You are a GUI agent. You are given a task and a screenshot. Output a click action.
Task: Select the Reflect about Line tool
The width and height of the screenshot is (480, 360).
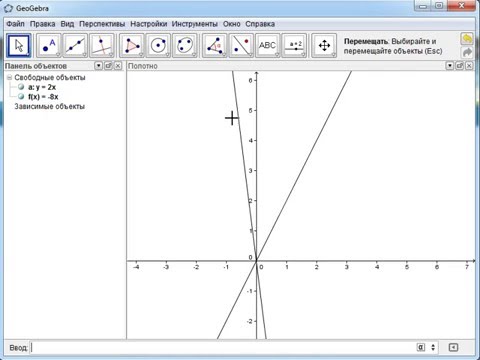[241, 45]
